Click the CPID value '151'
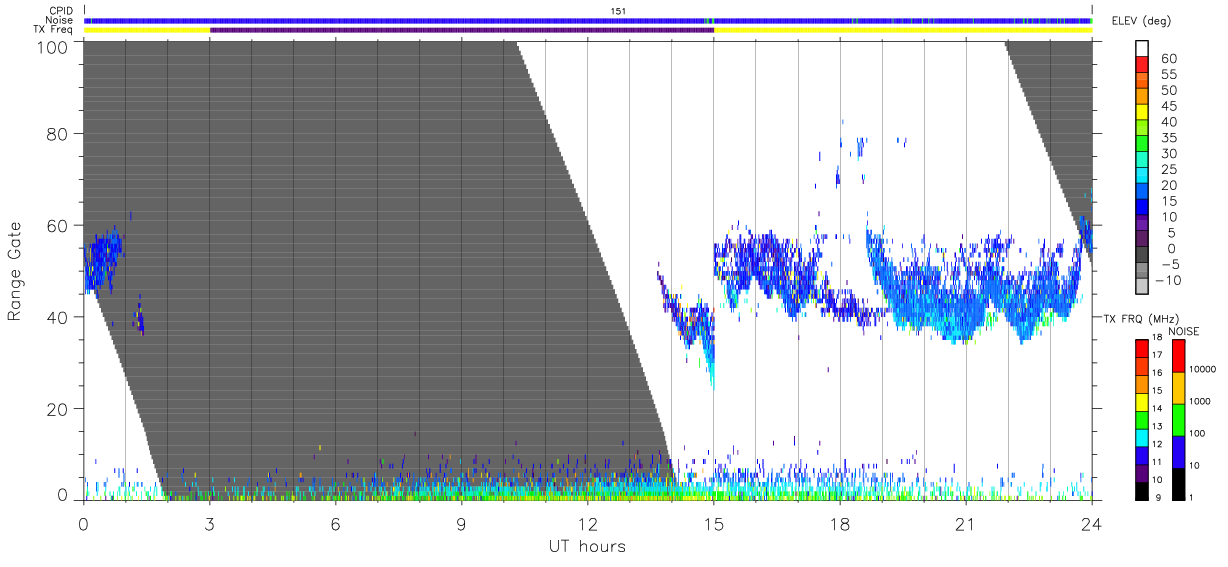The height and width of the screenshot is (567, 1228). [x=619, y=11]
